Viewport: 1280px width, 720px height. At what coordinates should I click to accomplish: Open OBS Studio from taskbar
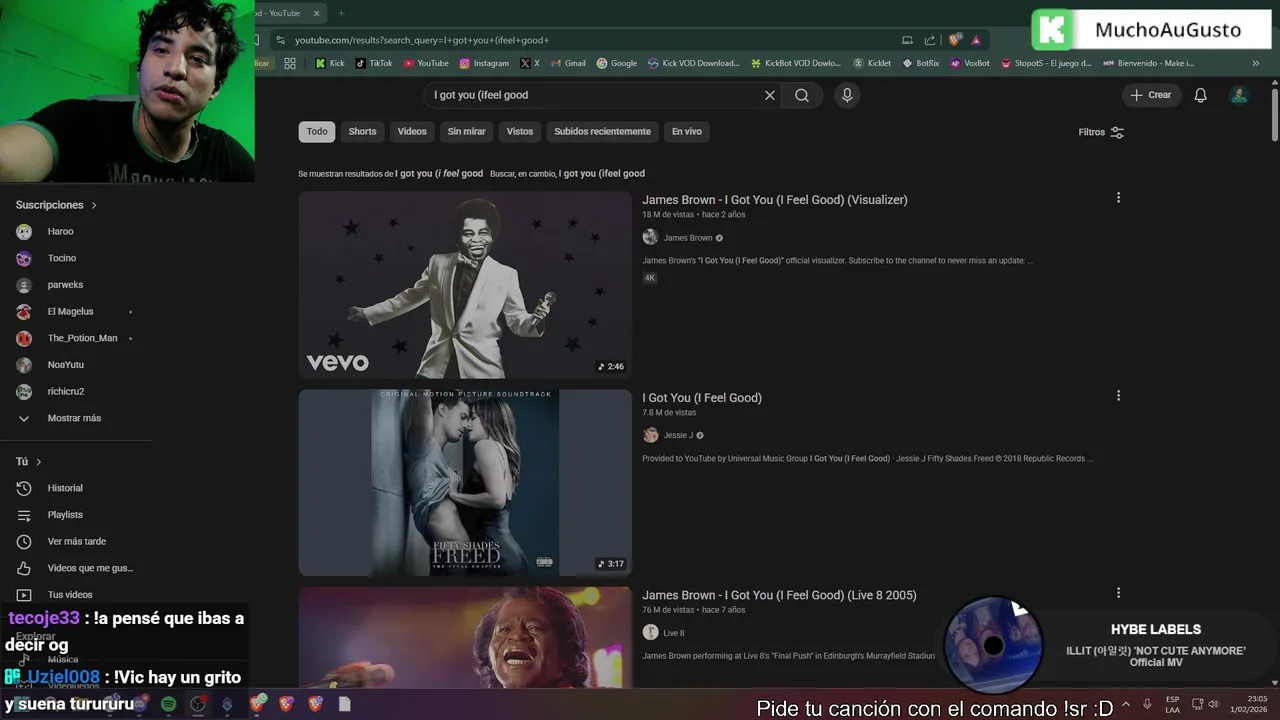coord(198,704)
